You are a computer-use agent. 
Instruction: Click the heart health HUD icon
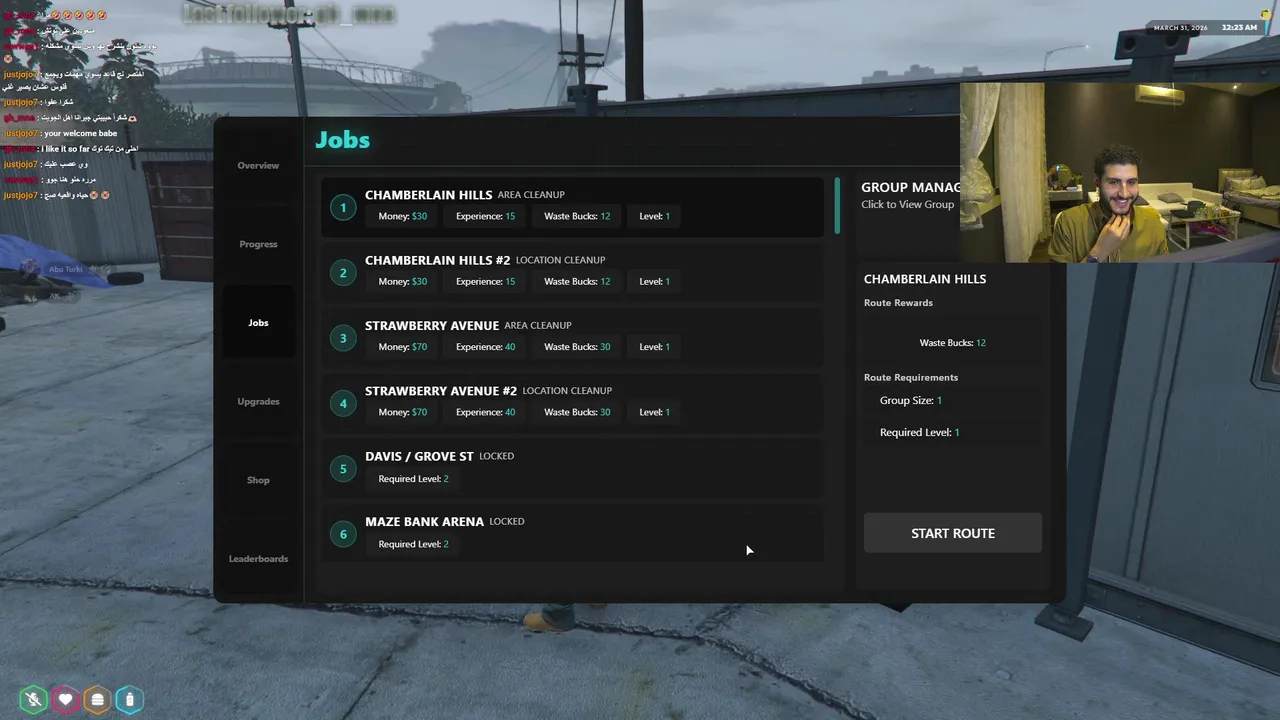pyautogui.click(x=66, y=700)
